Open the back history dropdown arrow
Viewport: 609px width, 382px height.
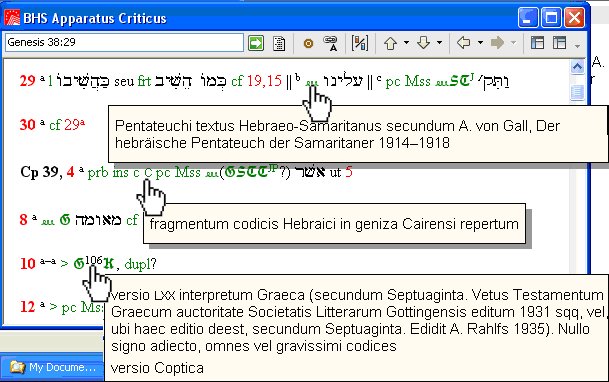[x=480, y=42]
